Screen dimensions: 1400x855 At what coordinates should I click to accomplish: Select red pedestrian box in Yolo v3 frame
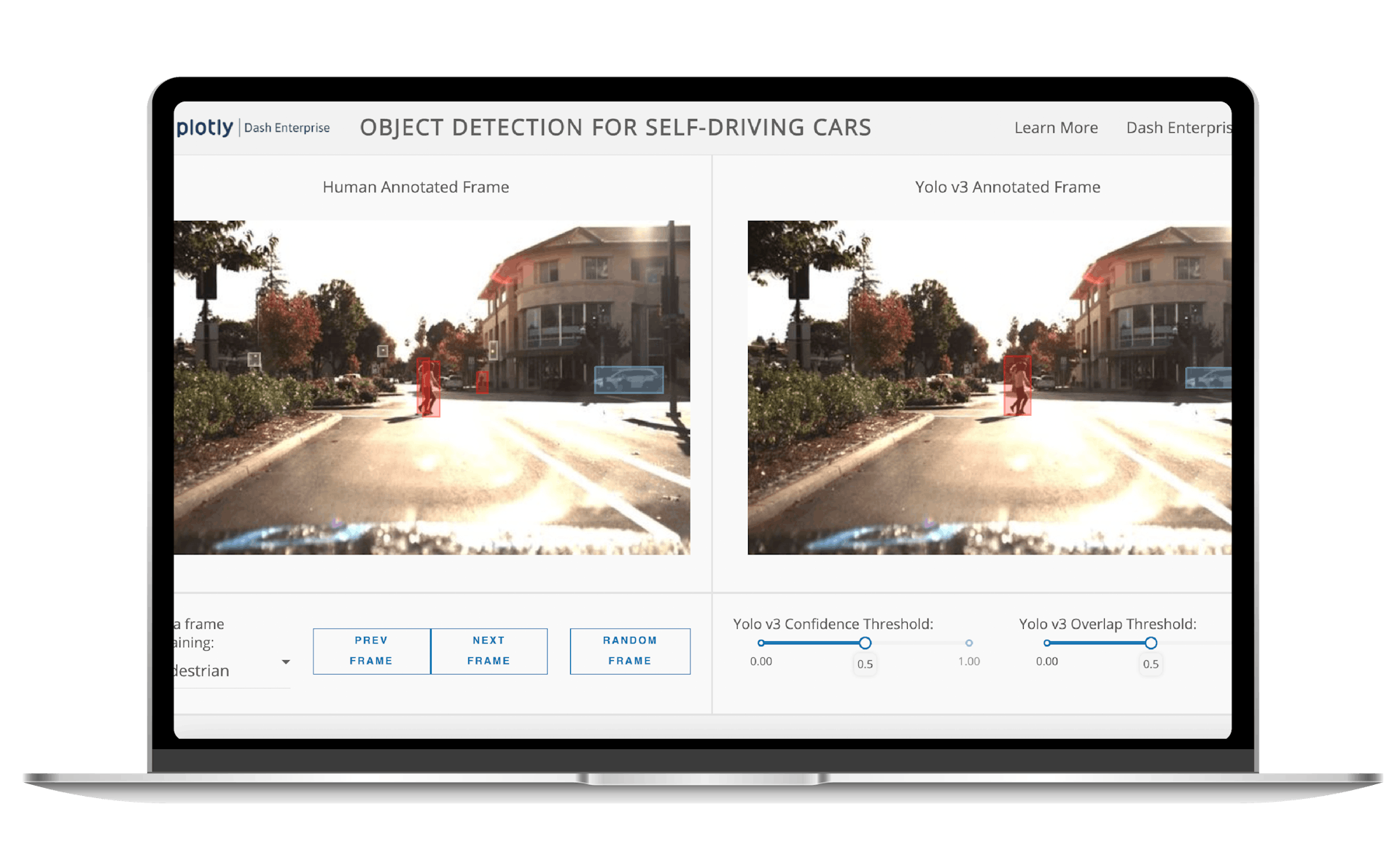click(x=1017, y=385)
